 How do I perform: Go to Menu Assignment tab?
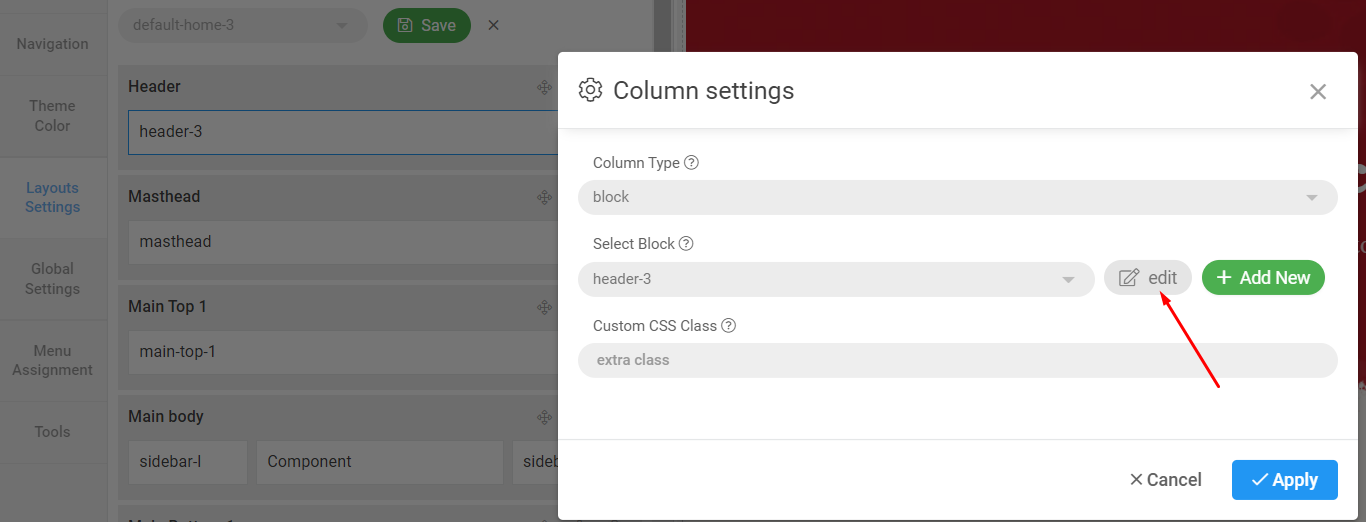53,361
